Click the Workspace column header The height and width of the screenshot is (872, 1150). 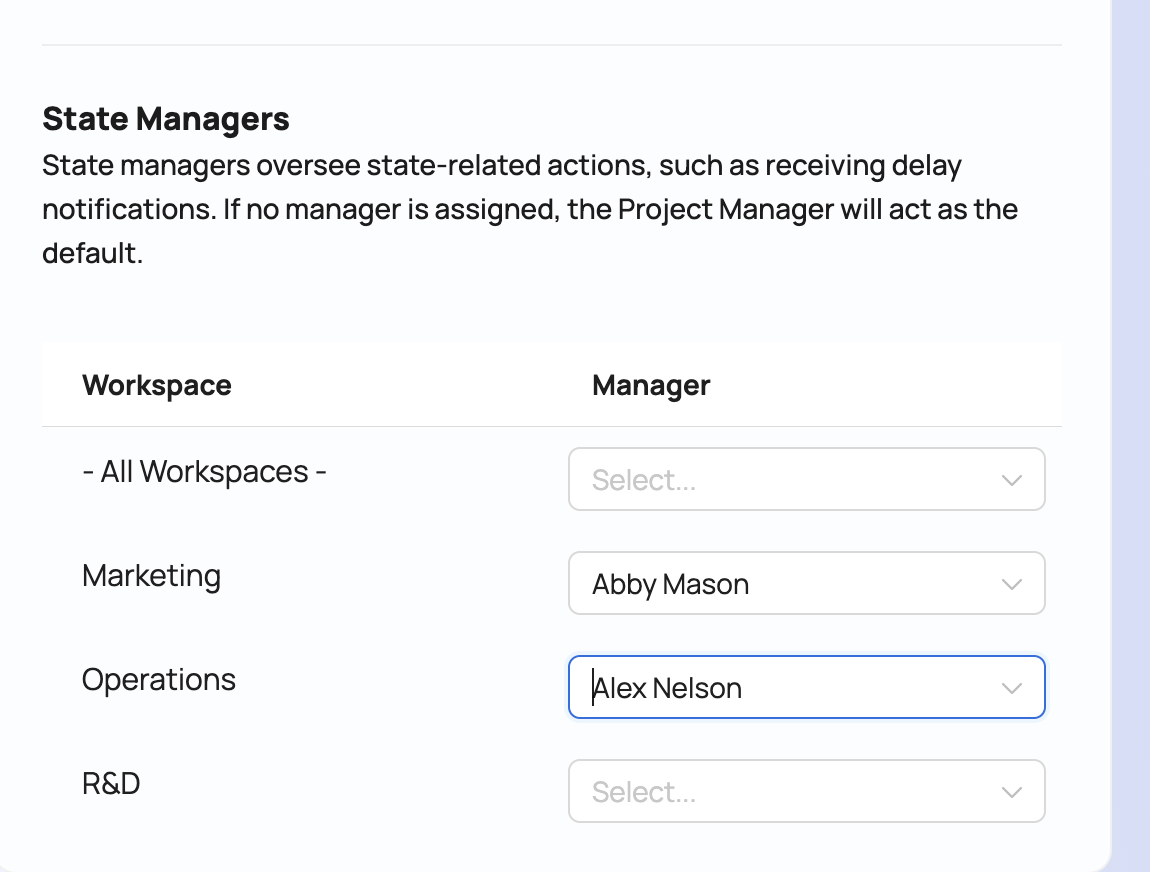point(157,385)
